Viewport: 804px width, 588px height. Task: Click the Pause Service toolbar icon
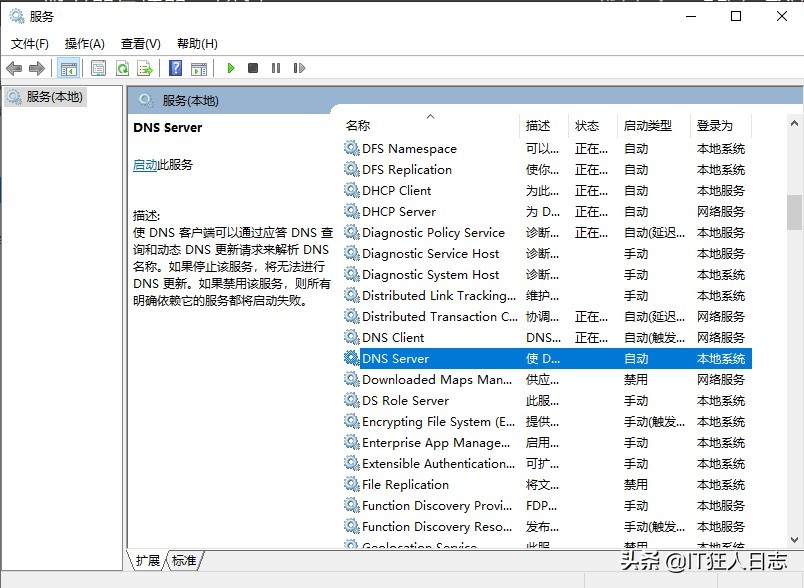[x=276, y=68]
